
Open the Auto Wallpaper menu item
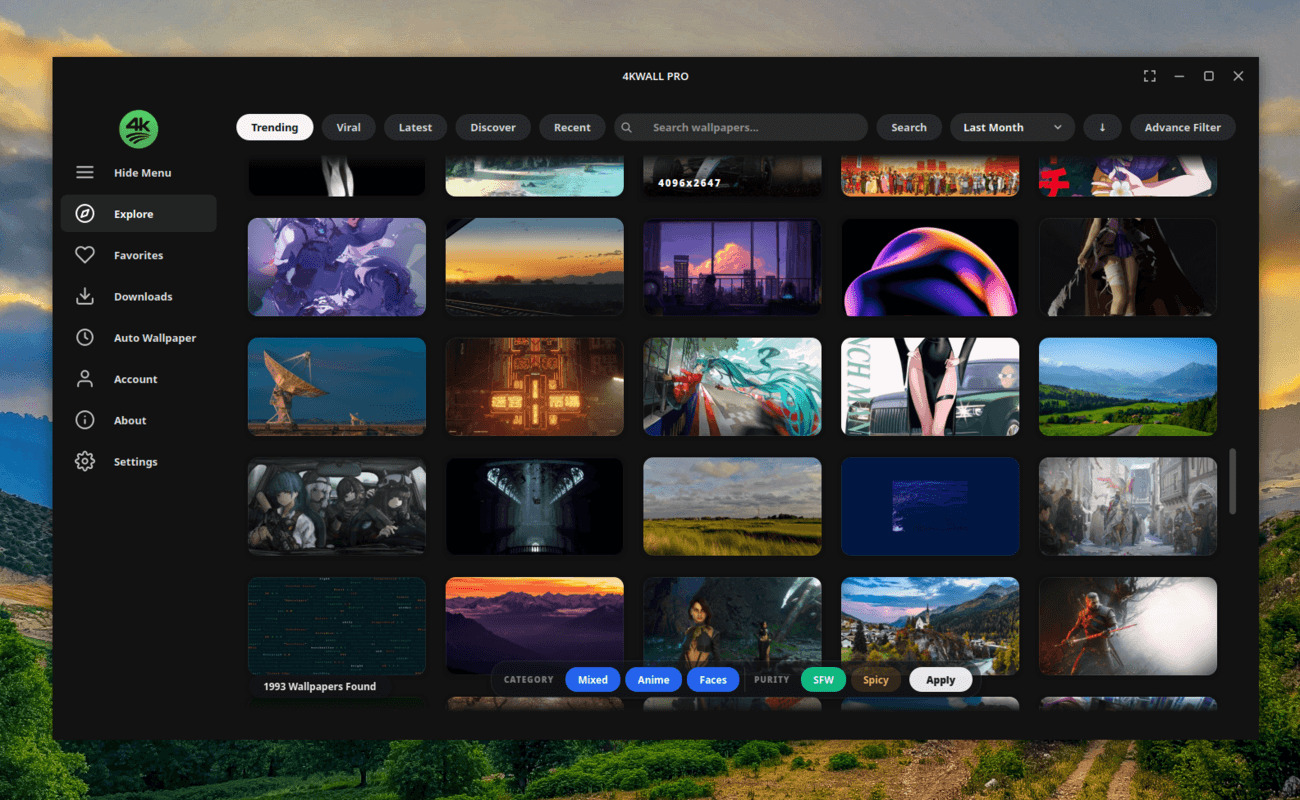tap(139, 338)
